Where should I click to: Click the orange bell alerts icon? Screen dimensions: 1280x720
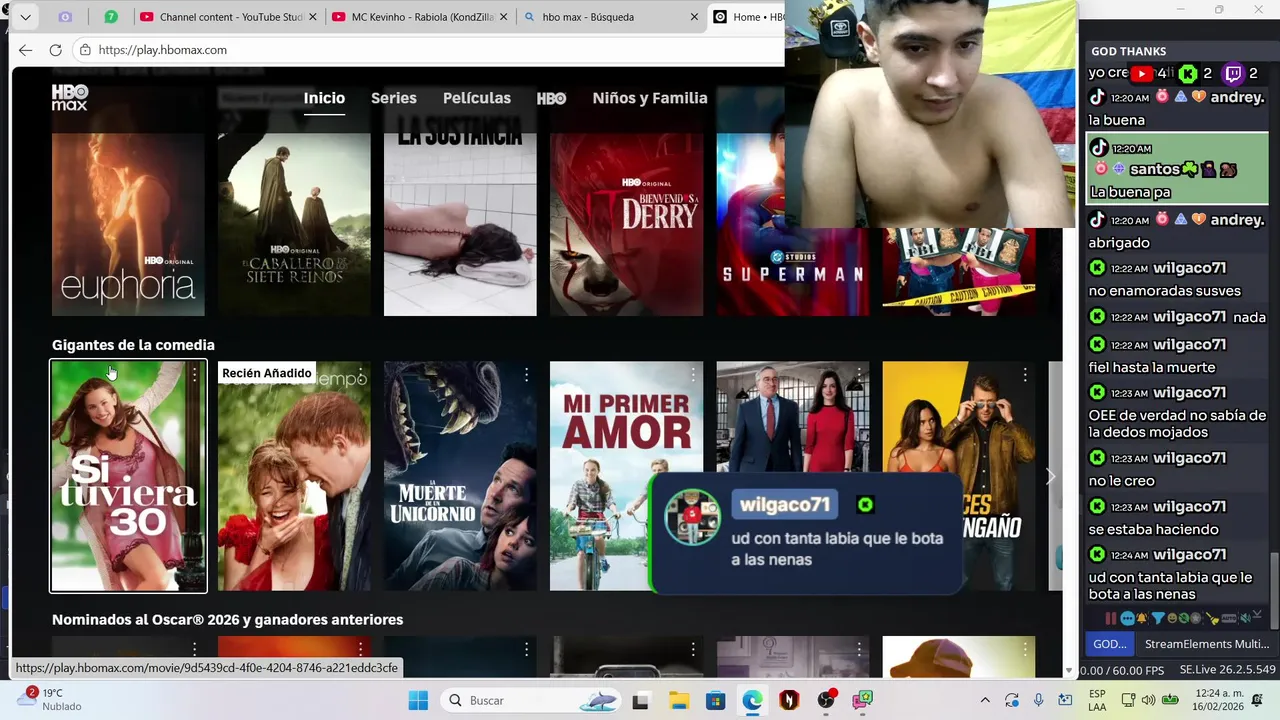1142,618
